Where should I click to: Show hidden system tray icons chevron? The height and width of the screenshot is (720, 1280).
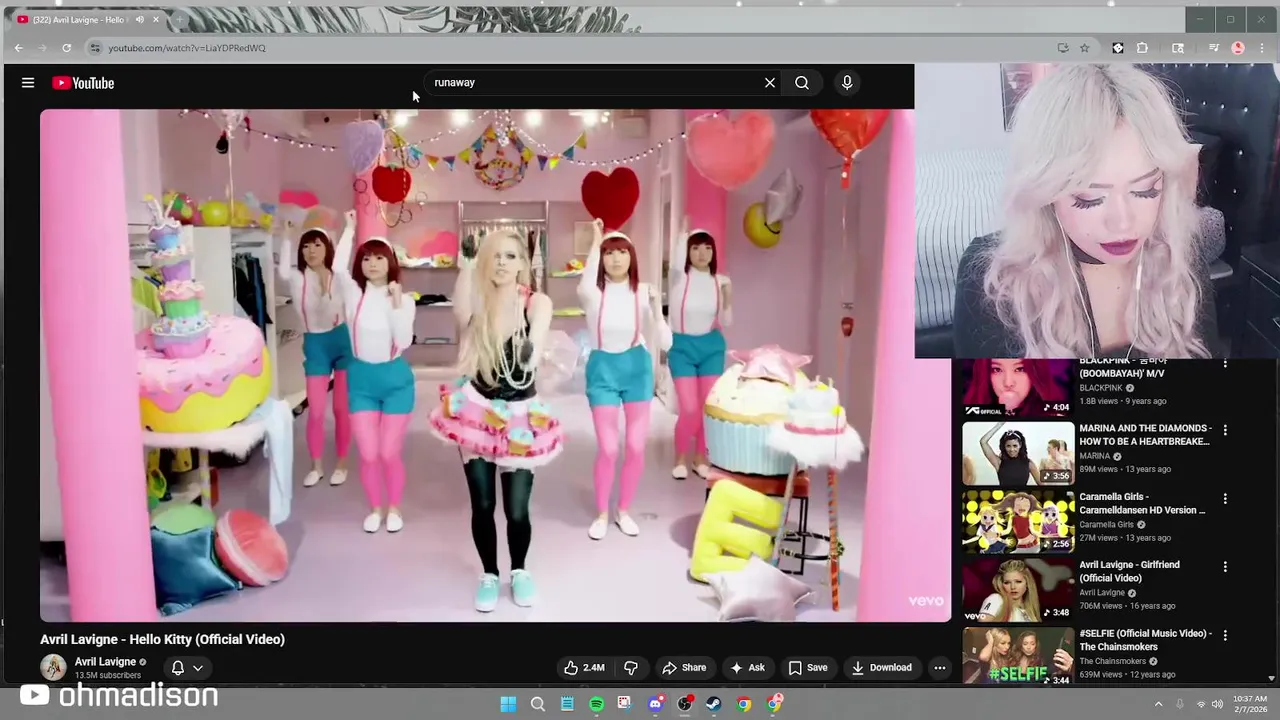tap(1158, 704)
